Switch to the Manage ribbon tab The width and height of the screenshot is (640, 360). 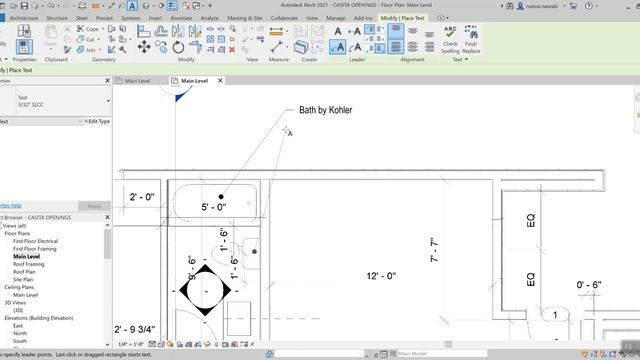pos(336,18)
